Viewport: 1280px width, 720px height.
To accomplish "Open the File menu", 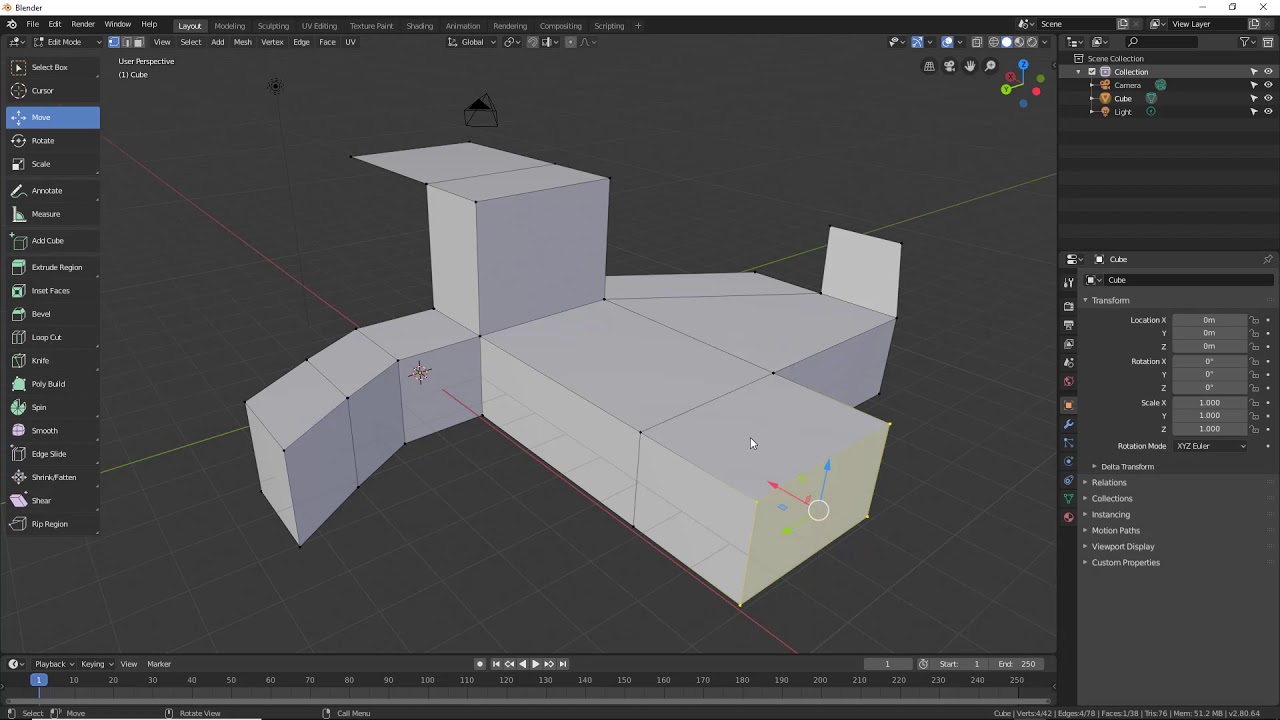I will [x=33, y=24].
